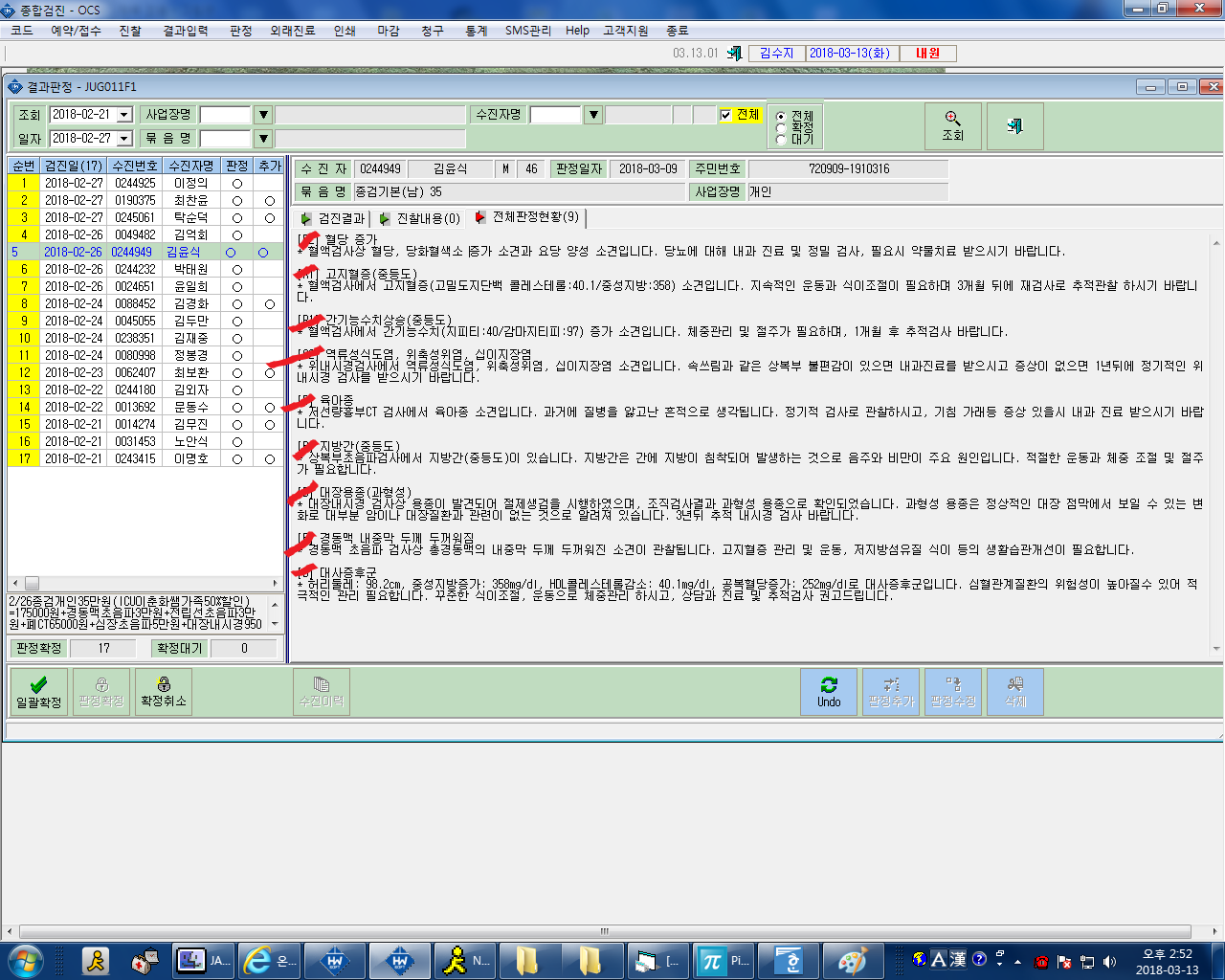Click the Undo refresh arrows button
The height and width of the screenshot is (980, 1225).
pos(829,692)
